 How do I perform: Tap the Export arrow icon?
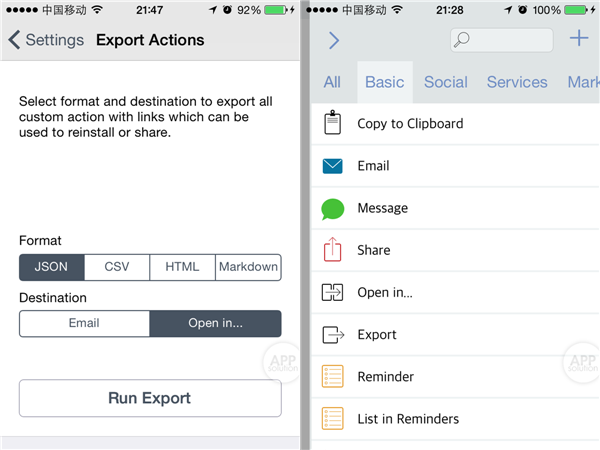coord(332,335)
